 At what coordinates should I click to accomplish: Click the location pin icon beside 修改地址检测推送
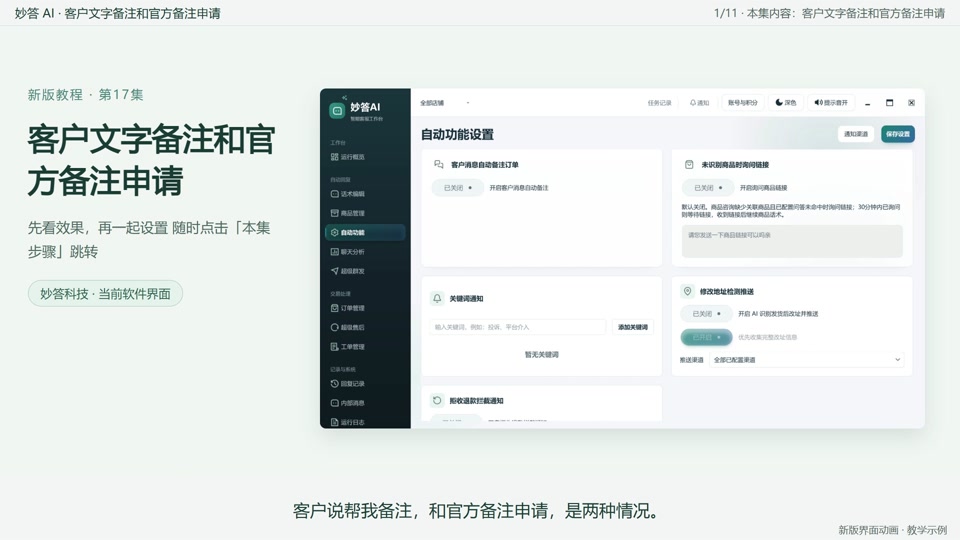click(x=688, y=291)
